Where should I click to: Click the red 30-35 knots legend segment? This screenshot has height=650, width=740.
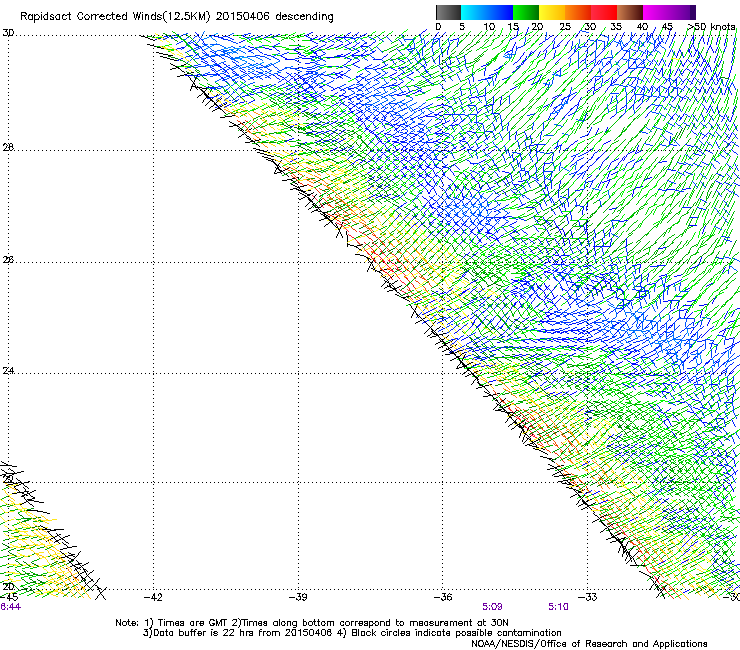click(604, 12)
